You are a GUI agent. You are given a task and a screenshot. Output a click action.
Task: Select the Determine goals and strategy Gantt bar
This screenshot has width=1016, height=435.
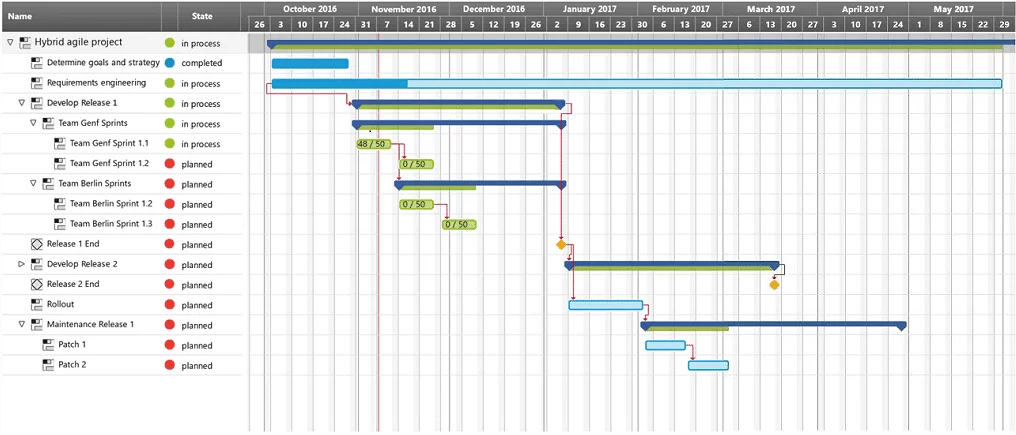(310, 64)
